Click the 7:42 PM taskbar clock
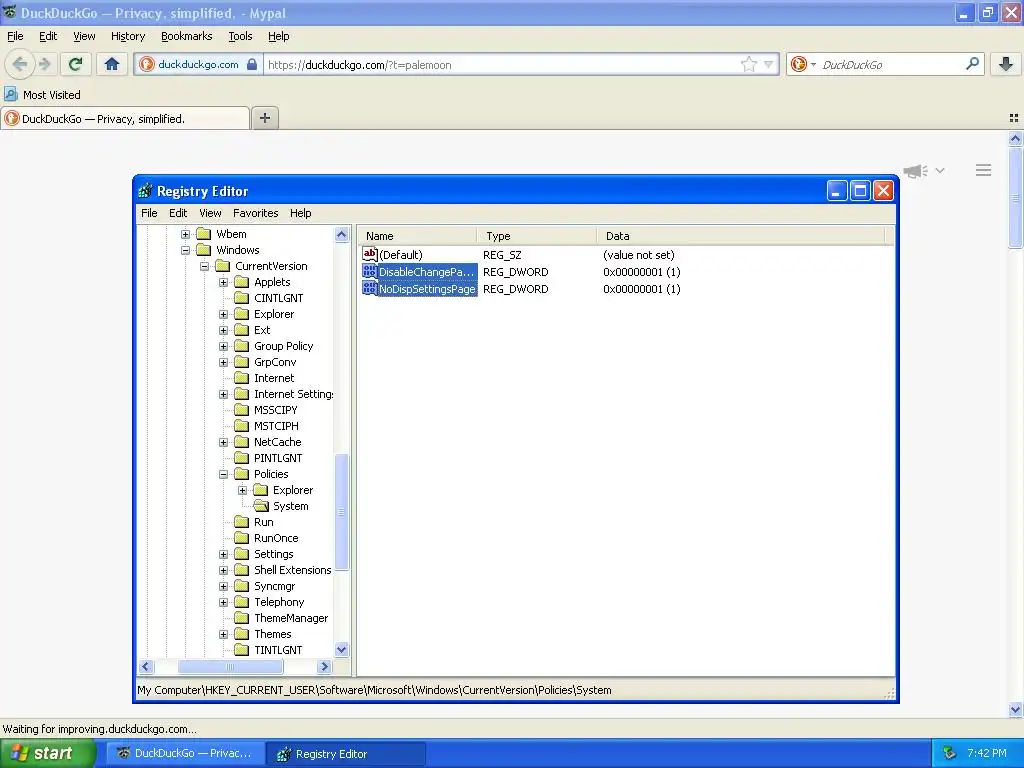The height and width of the screenshot is (768, 1024). [987, 754]
